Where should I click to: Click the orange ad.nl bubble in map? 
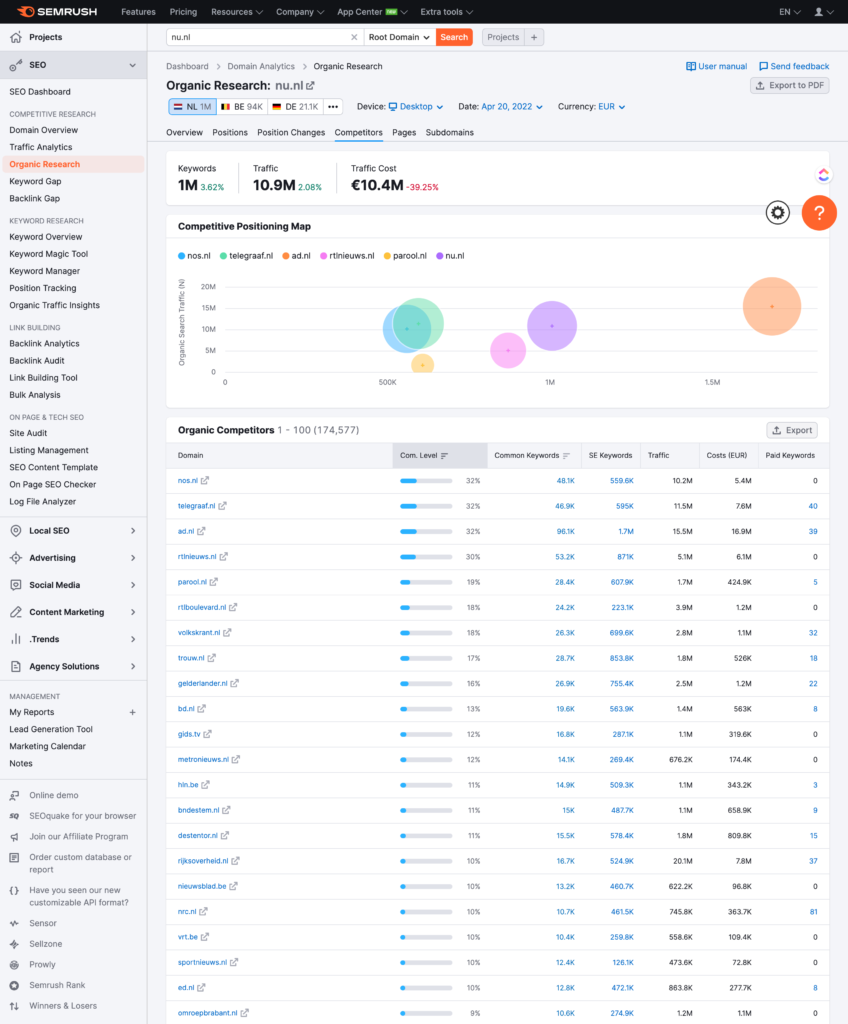point(772,306)
